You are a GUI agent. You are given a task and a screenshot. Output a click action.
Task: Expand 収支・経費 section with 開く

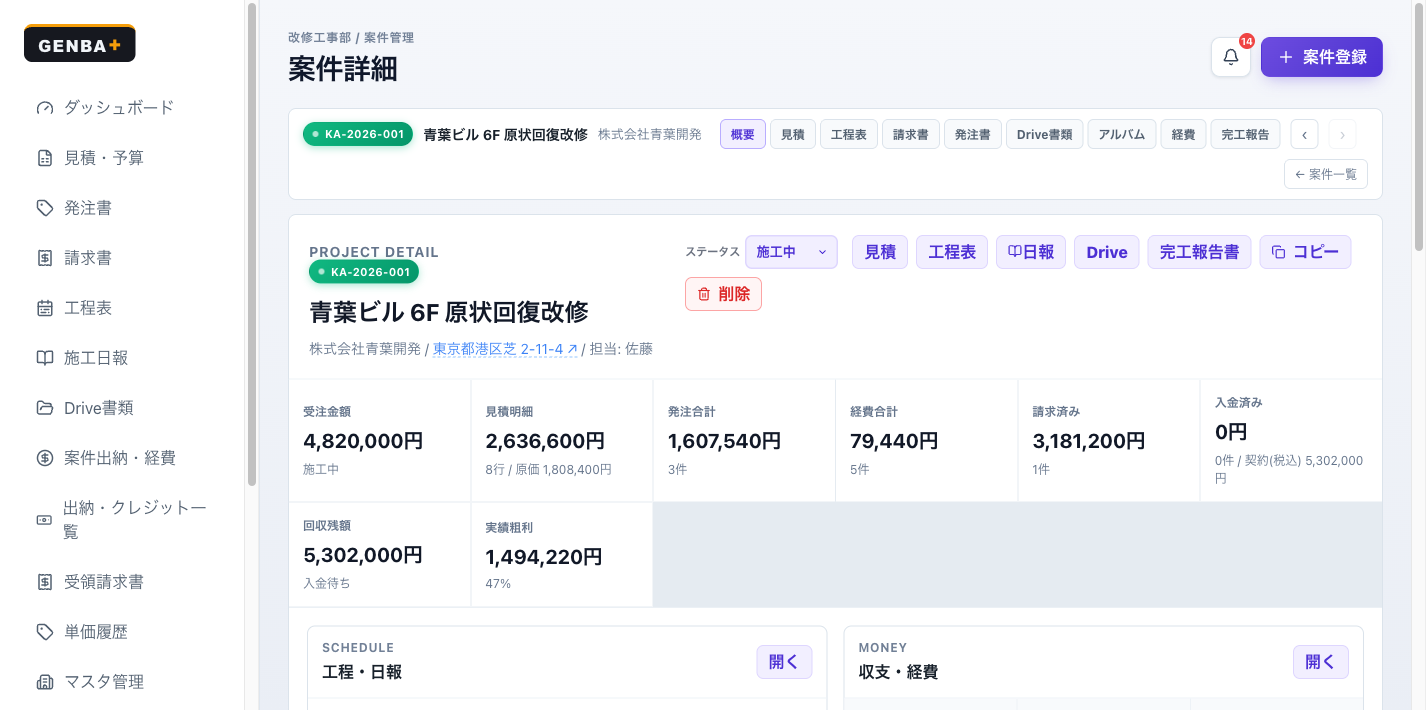(1320, 662)
